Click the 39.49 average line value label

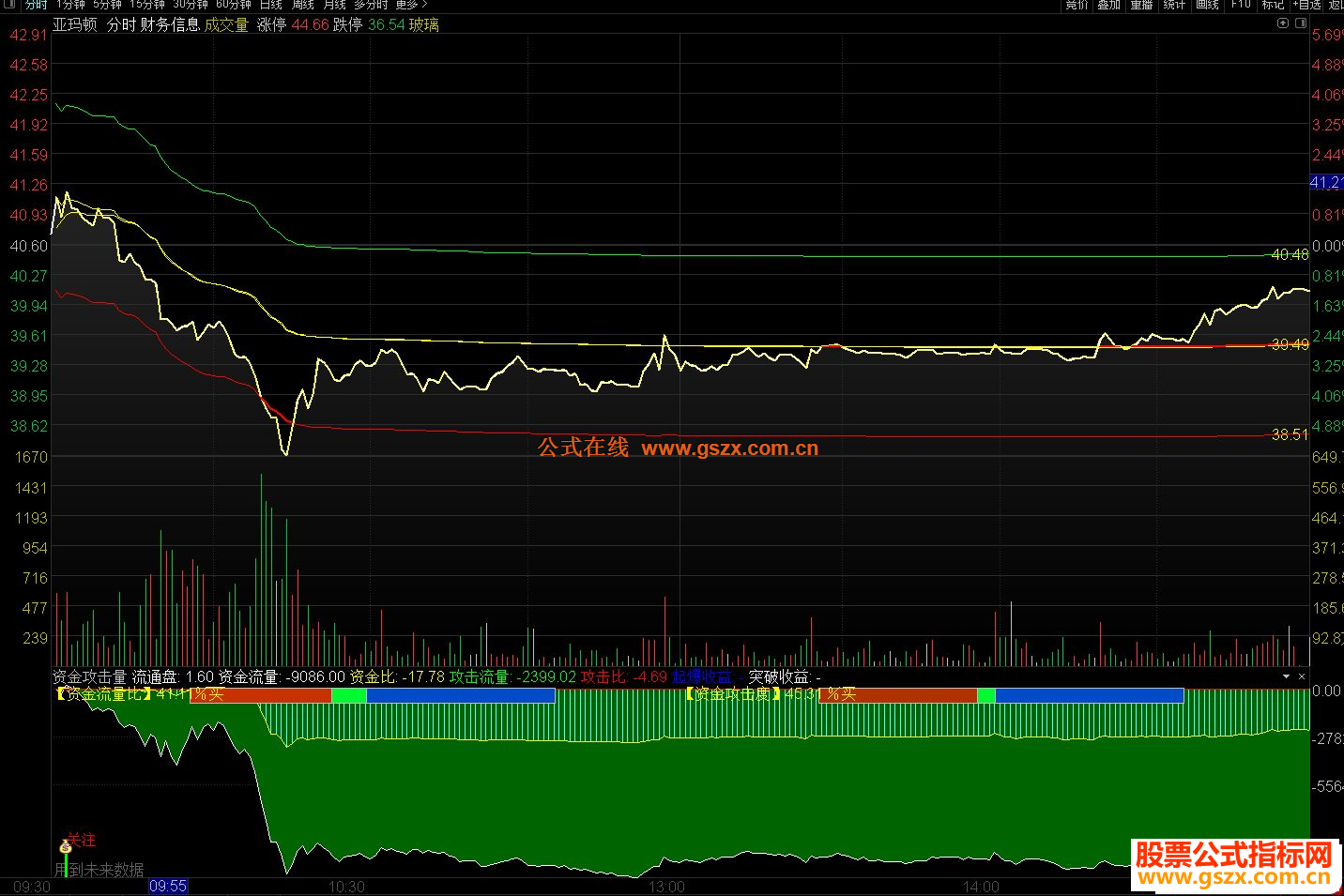(1290, 344)
